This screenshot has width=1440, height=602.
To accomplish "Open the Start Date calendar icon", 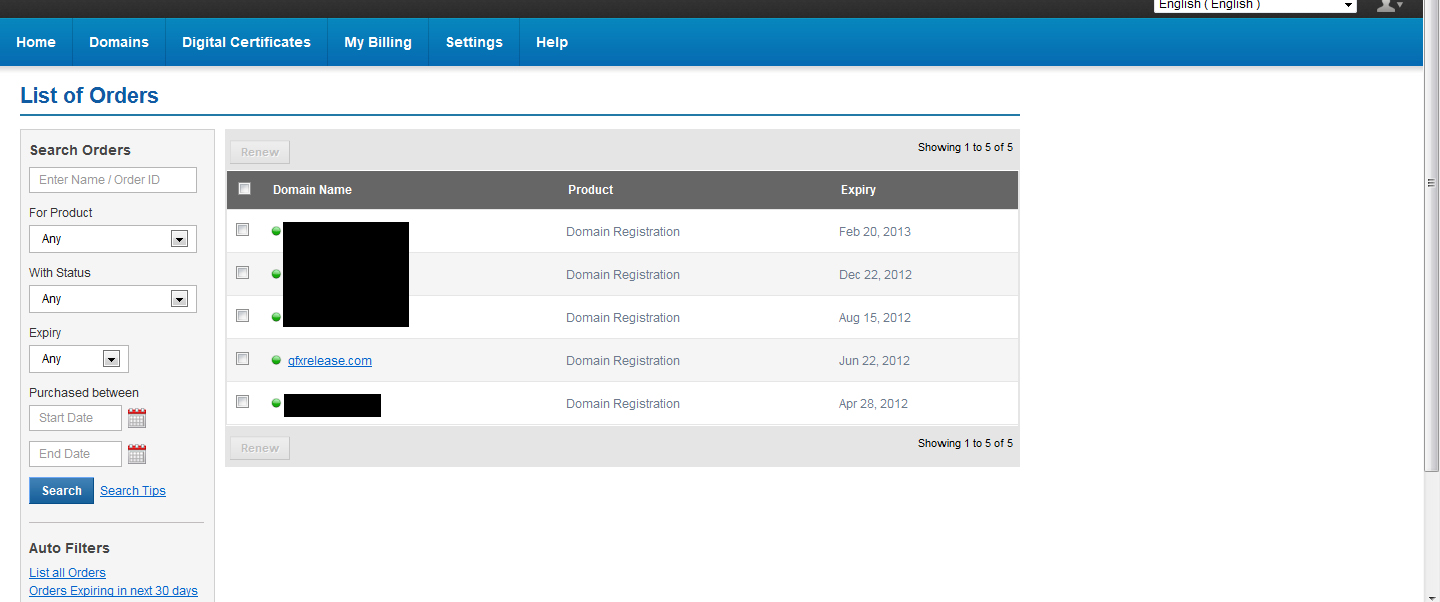I will pos(137,418).
